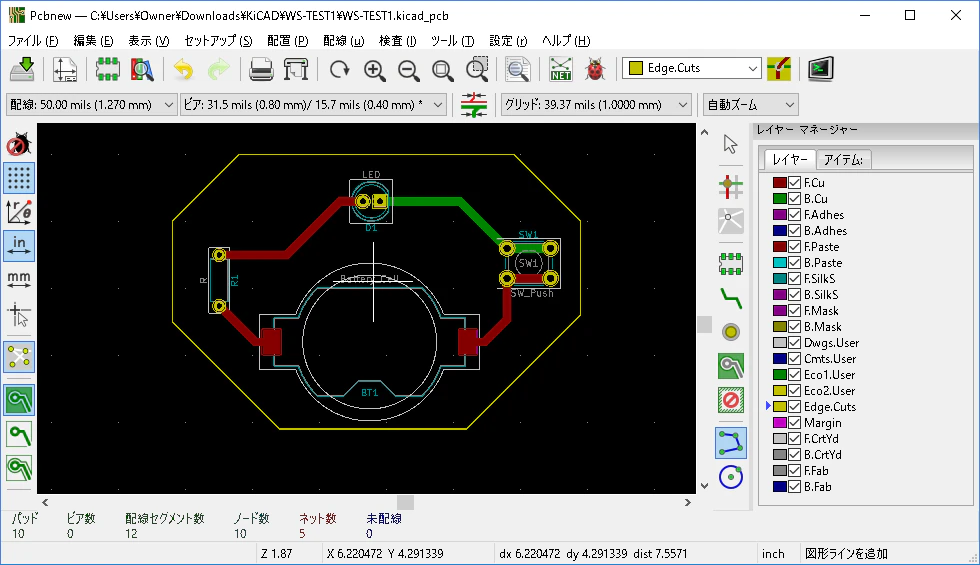The height and width of the screenshot is (565, 980).
Task: Toggle the cursor shape icon
Action: click(x=19, y=314)
